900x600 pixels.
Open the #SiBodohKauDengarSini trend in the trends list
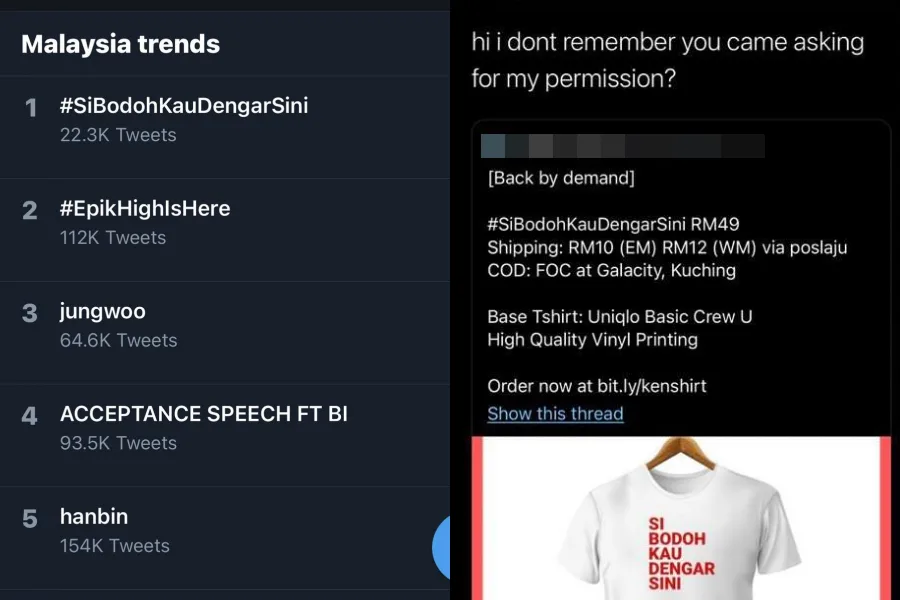click(184, 105)
